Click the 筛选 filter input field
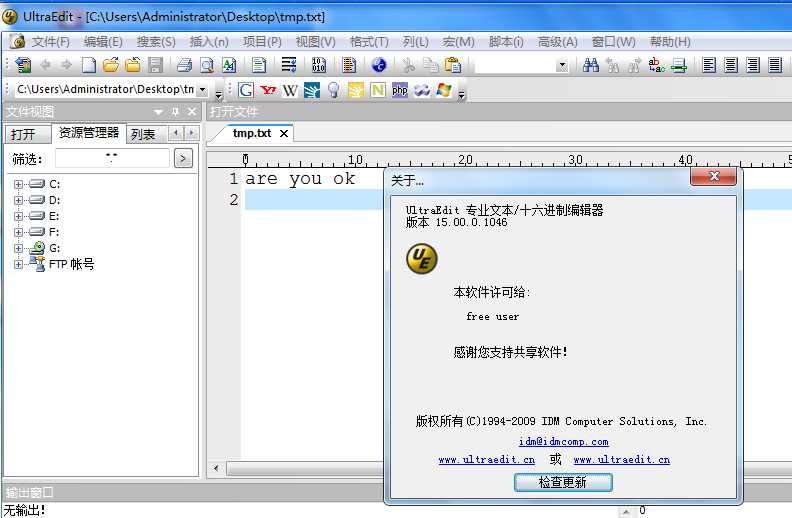Viewport: 792px width, 518px height. click(112, 159)
